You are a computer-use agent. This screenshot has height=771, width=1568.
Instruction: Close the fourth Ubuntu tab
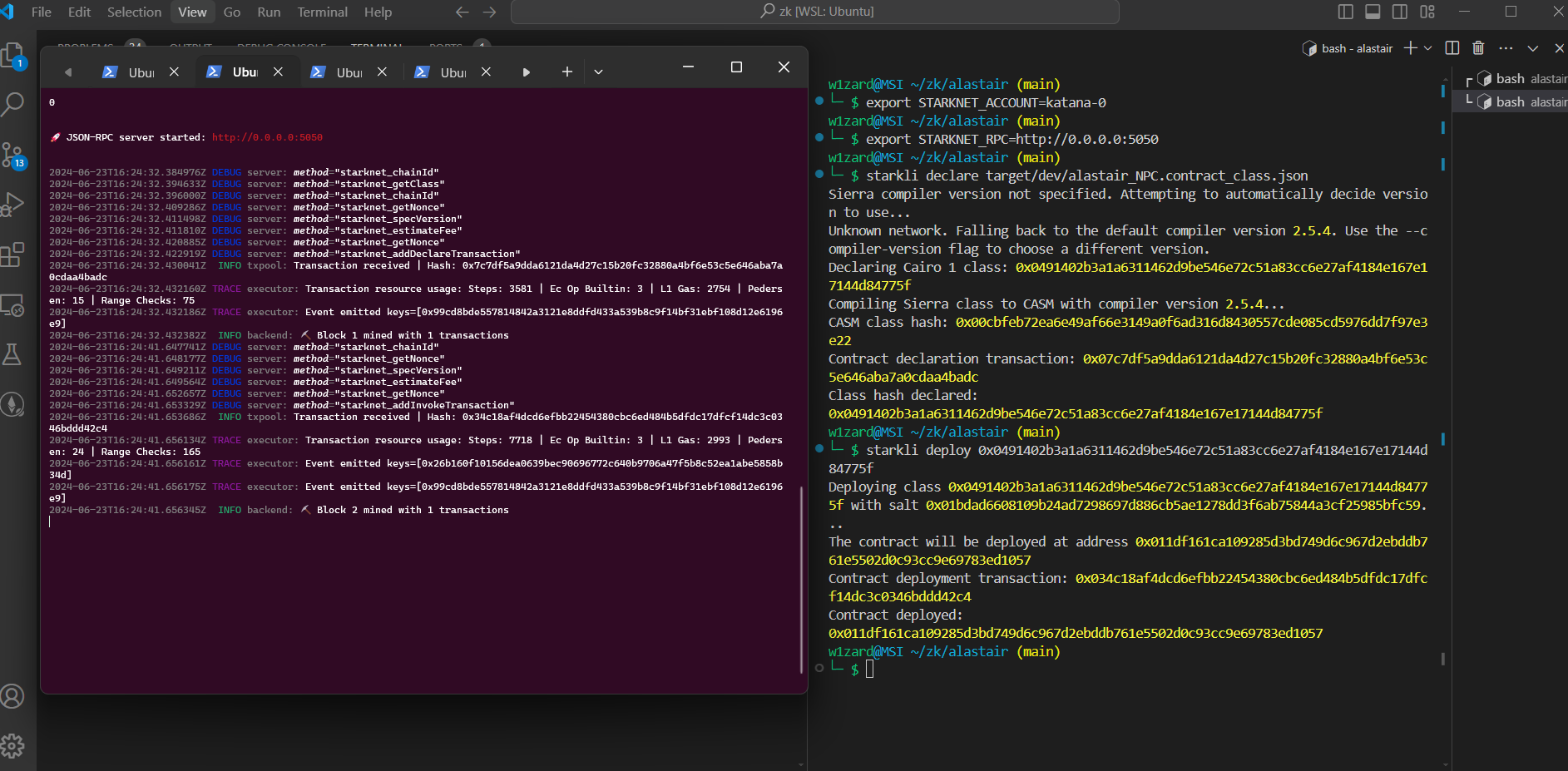pyautogui.click(x=486, y=72)
